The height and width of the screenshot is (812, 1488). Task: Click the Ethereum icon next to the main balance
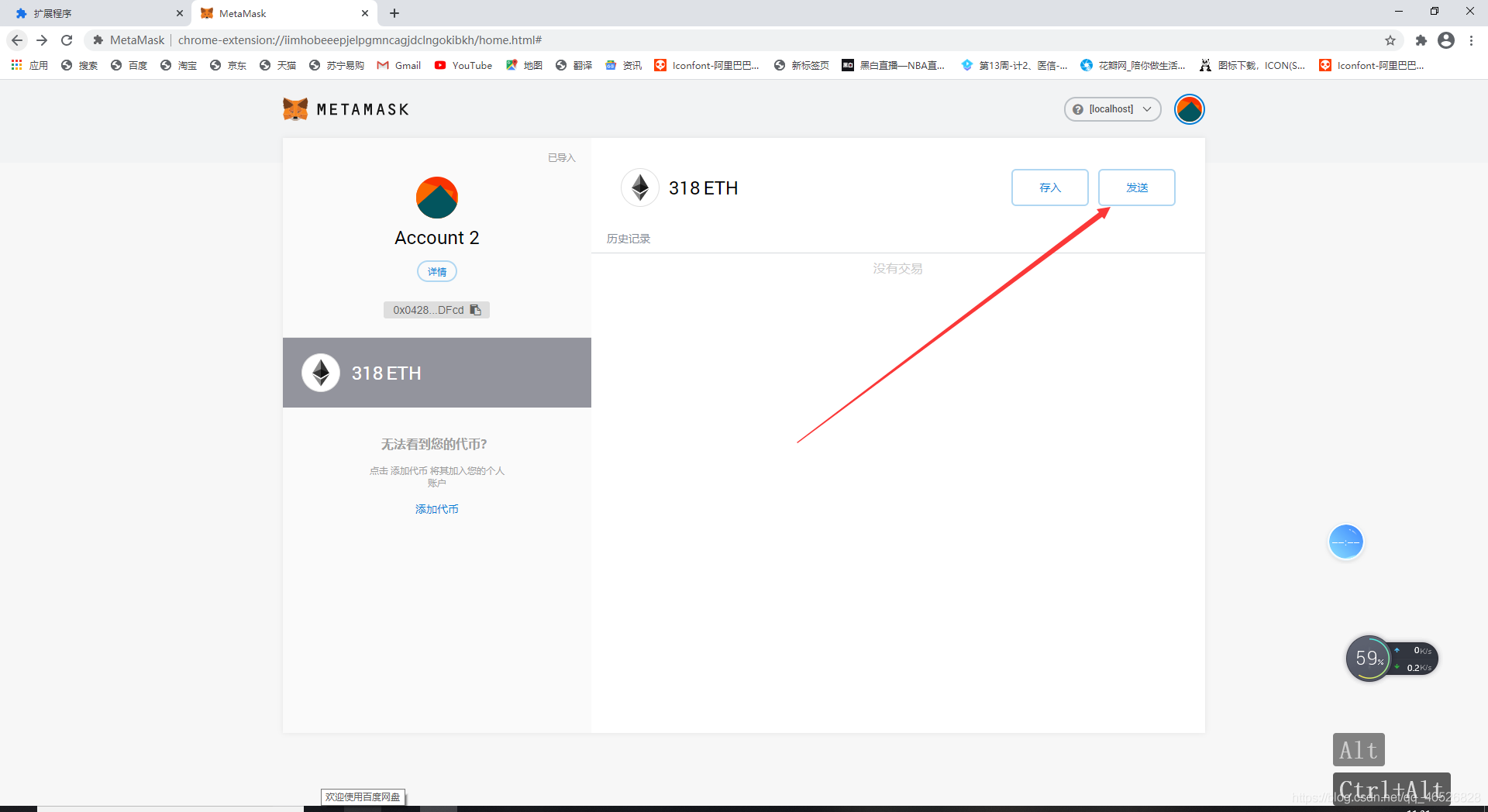pyautogui.click(x=640, y=188)
